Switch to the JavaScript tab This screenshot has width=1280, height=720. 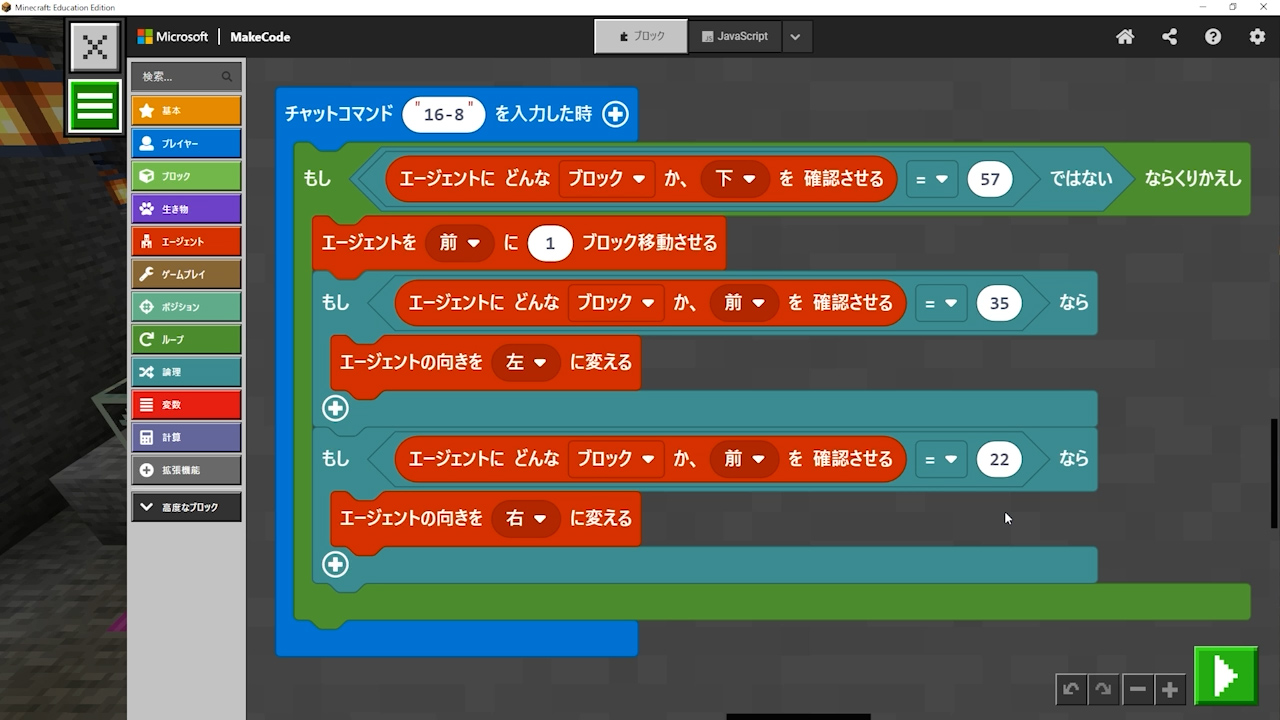point(735,37)
